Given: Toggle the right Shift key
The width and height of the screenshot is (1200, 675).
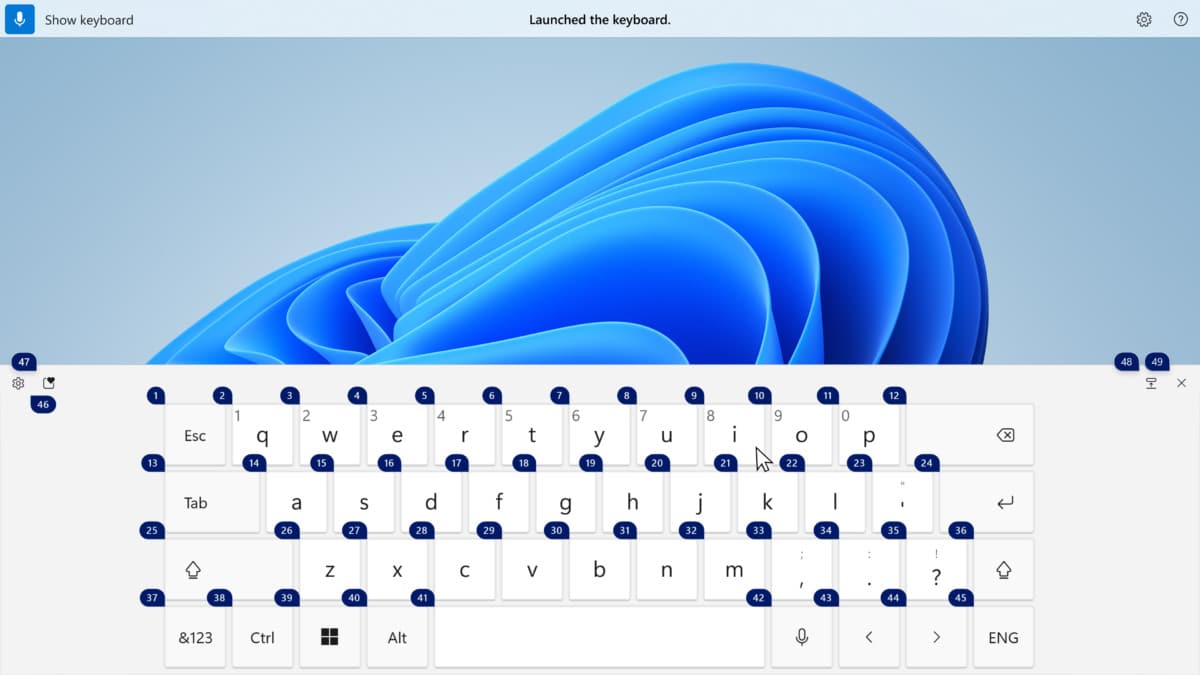Looking at the screenshot, I should (1003, 570).
